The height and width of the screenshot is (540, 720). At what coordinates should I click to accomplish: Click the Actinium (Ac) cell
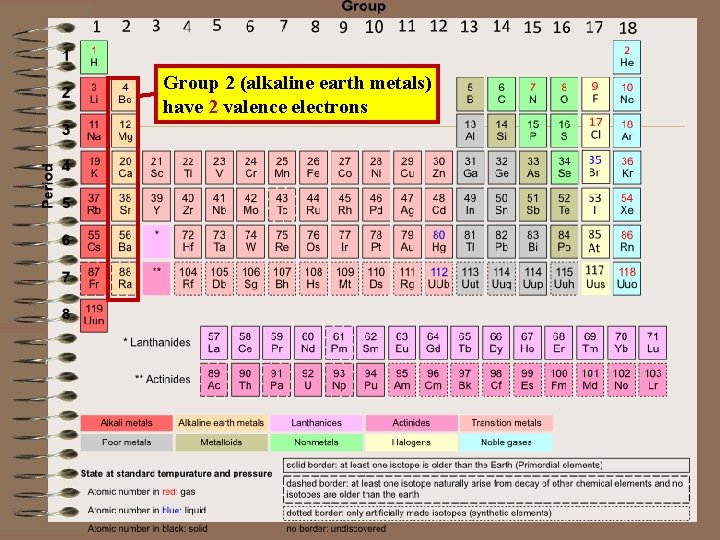tap(214, 380)
